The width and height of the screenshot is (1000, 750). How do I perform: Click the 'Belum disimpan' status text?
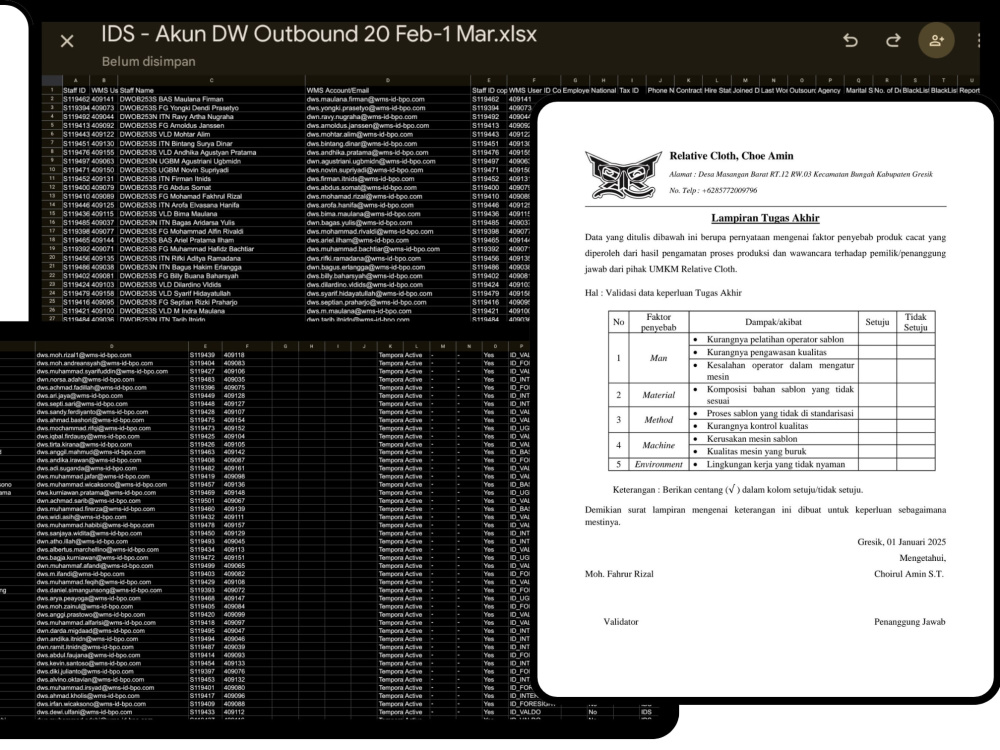(x=149, y=62)
